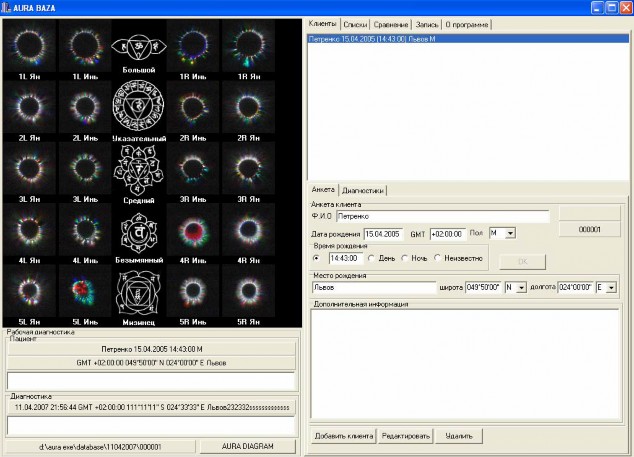Click the Дополнительная информация text area
The width and height of the screenshot is (634, 457).
[x=465, y=364]
